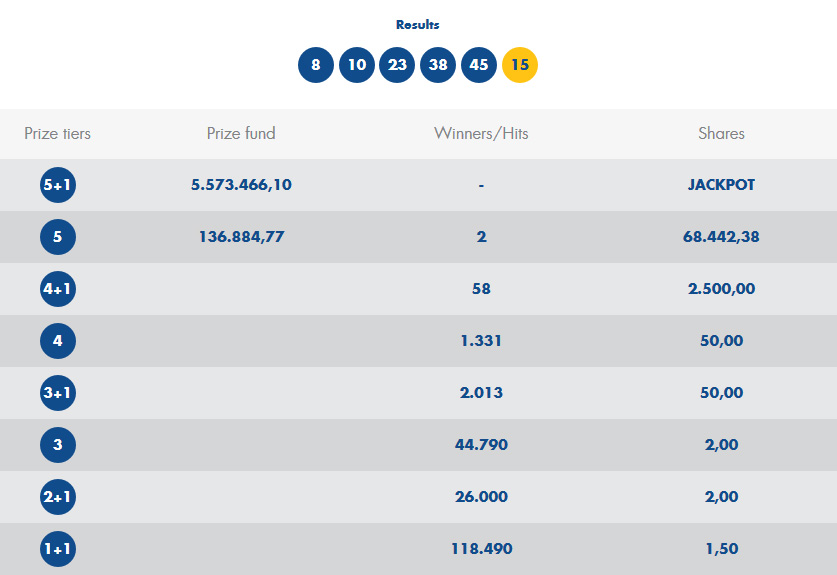The image size is (837, 575).
Task: Click the number 38 result ball
Action: (x=438, y=65)
